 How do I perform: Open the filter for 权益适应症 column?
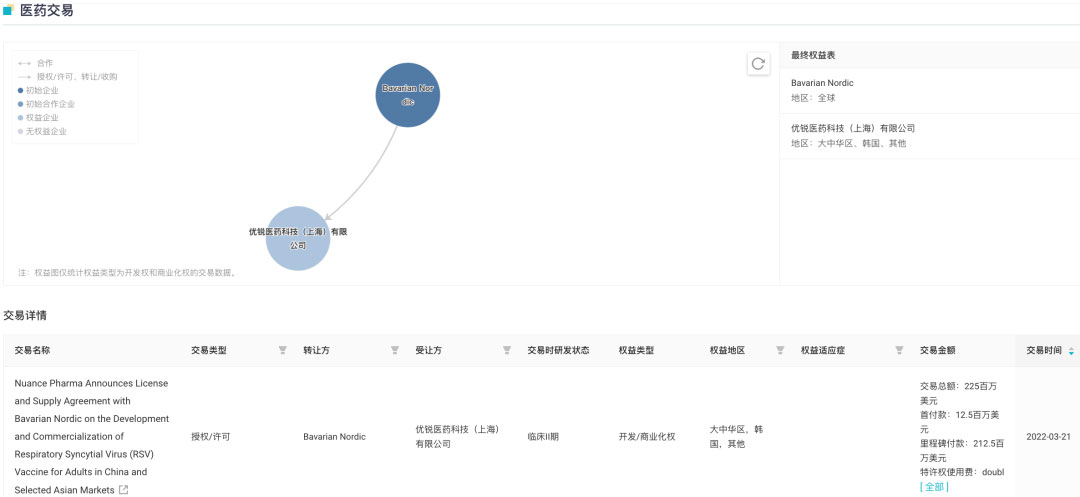[x=899, y=351]
